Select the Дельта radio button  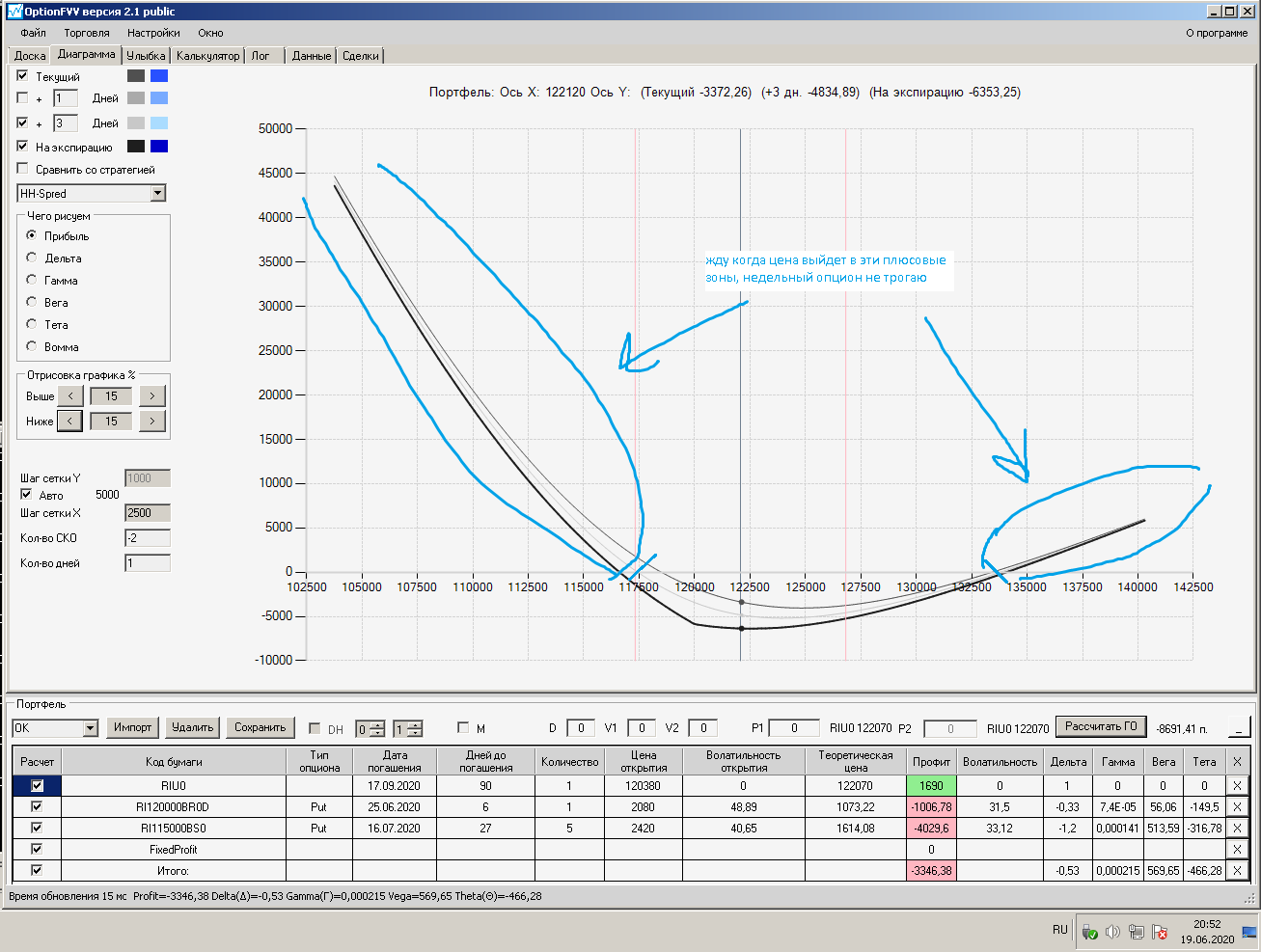click(32, 258)
